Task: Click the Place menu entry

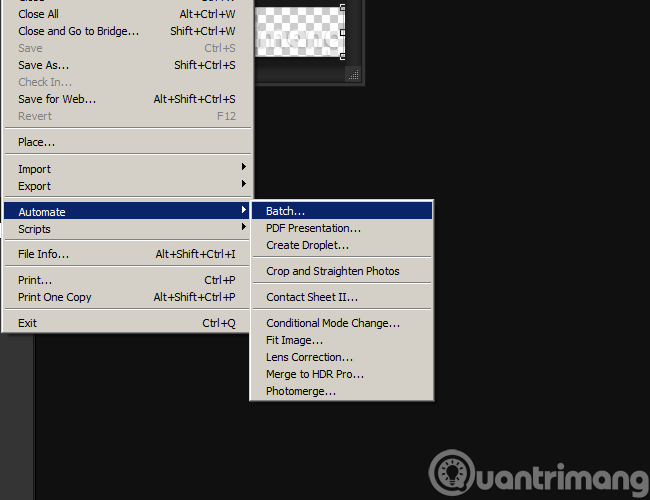Action: pos(127,142)
